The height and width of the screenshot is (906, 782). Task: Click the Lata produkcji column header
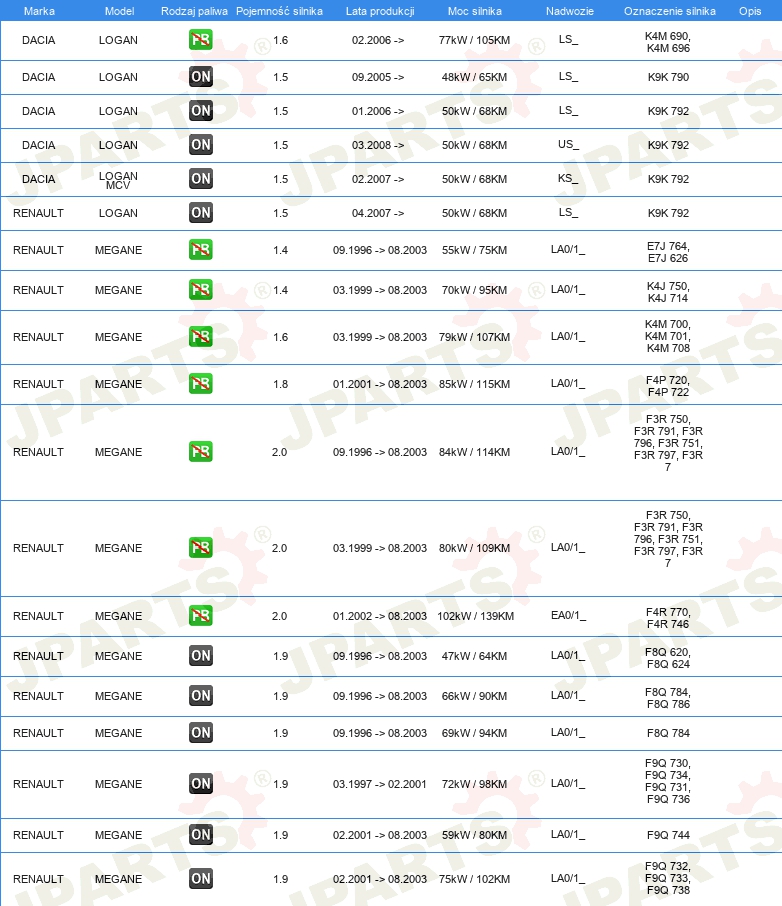coord(380,11)
